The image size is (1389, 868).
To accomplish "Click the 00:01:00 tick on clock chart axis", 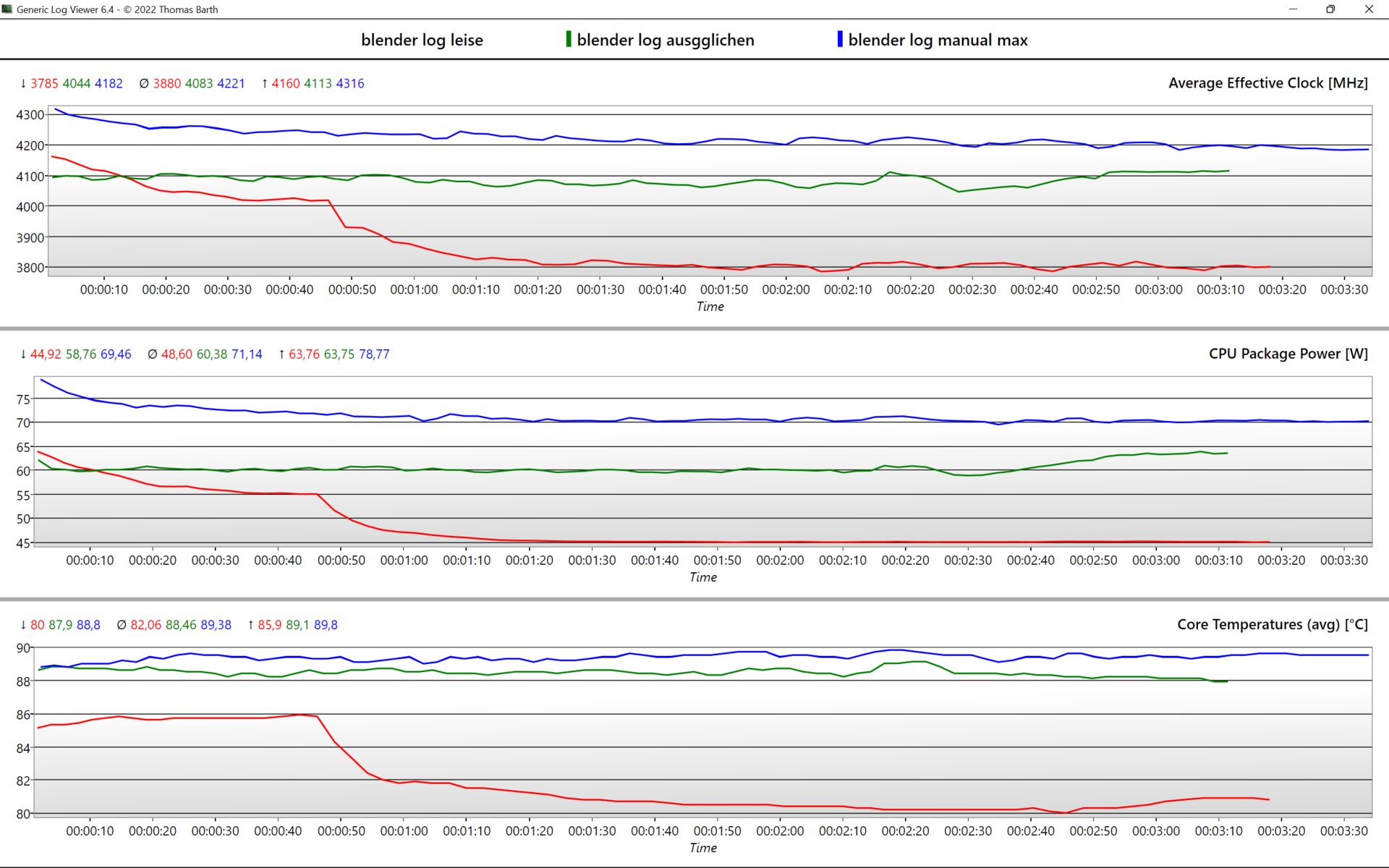I will tap(414, 289).
